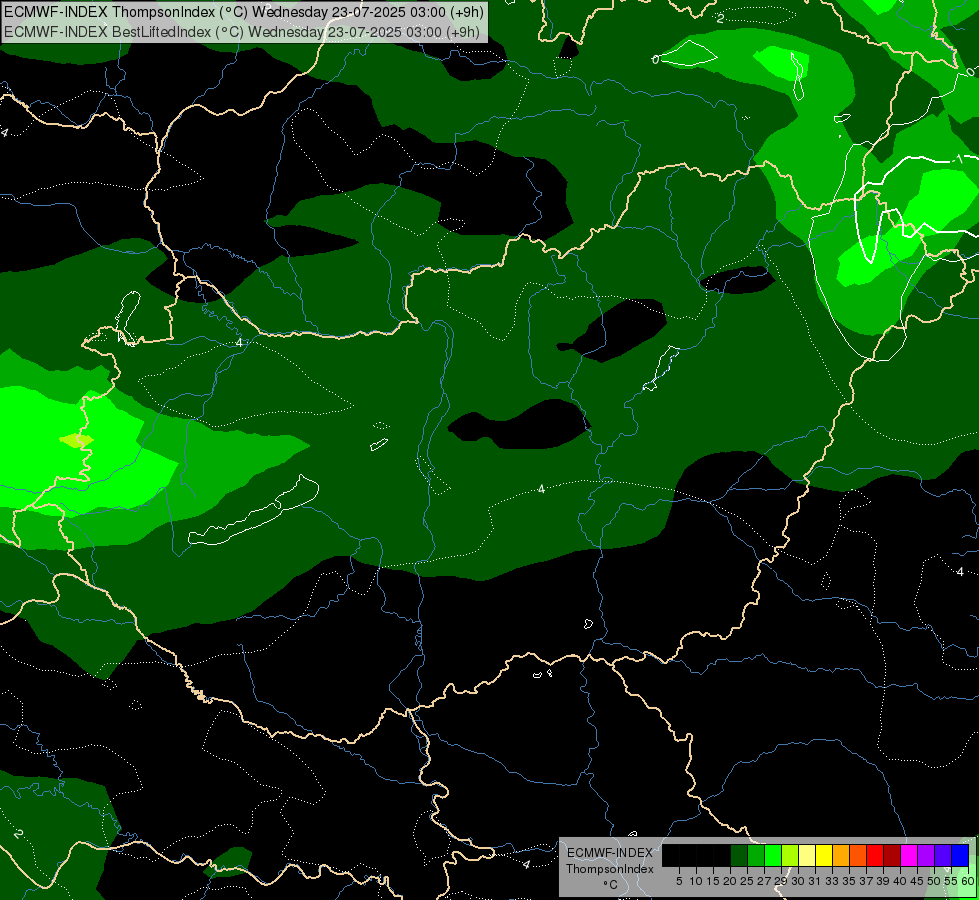Pick the magenta 40–45 legend swatch
Image resolution: width=979 pixels, height=900 pixels.
click(909, 855)
